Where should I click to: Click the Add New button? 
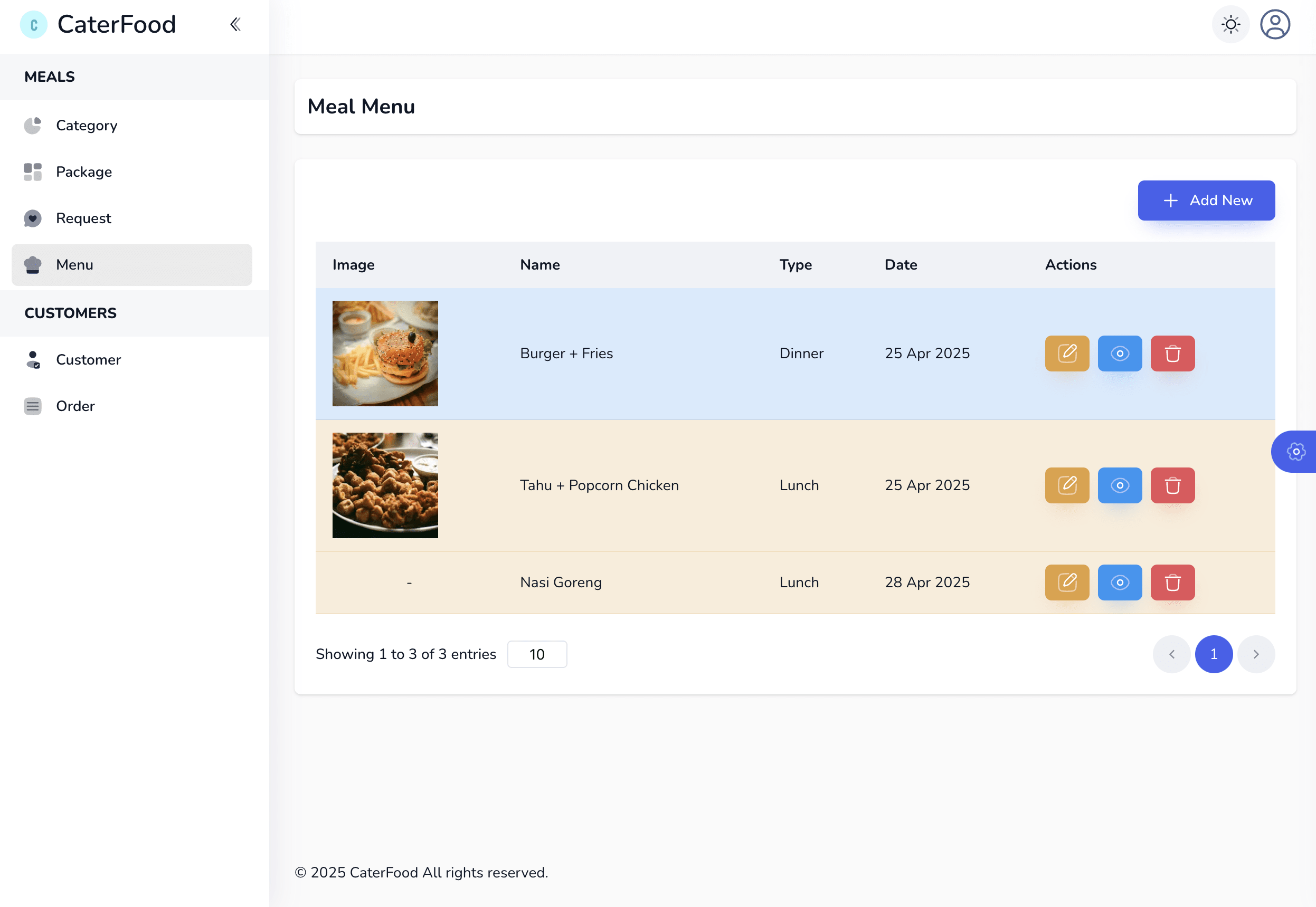[1206, 200]
